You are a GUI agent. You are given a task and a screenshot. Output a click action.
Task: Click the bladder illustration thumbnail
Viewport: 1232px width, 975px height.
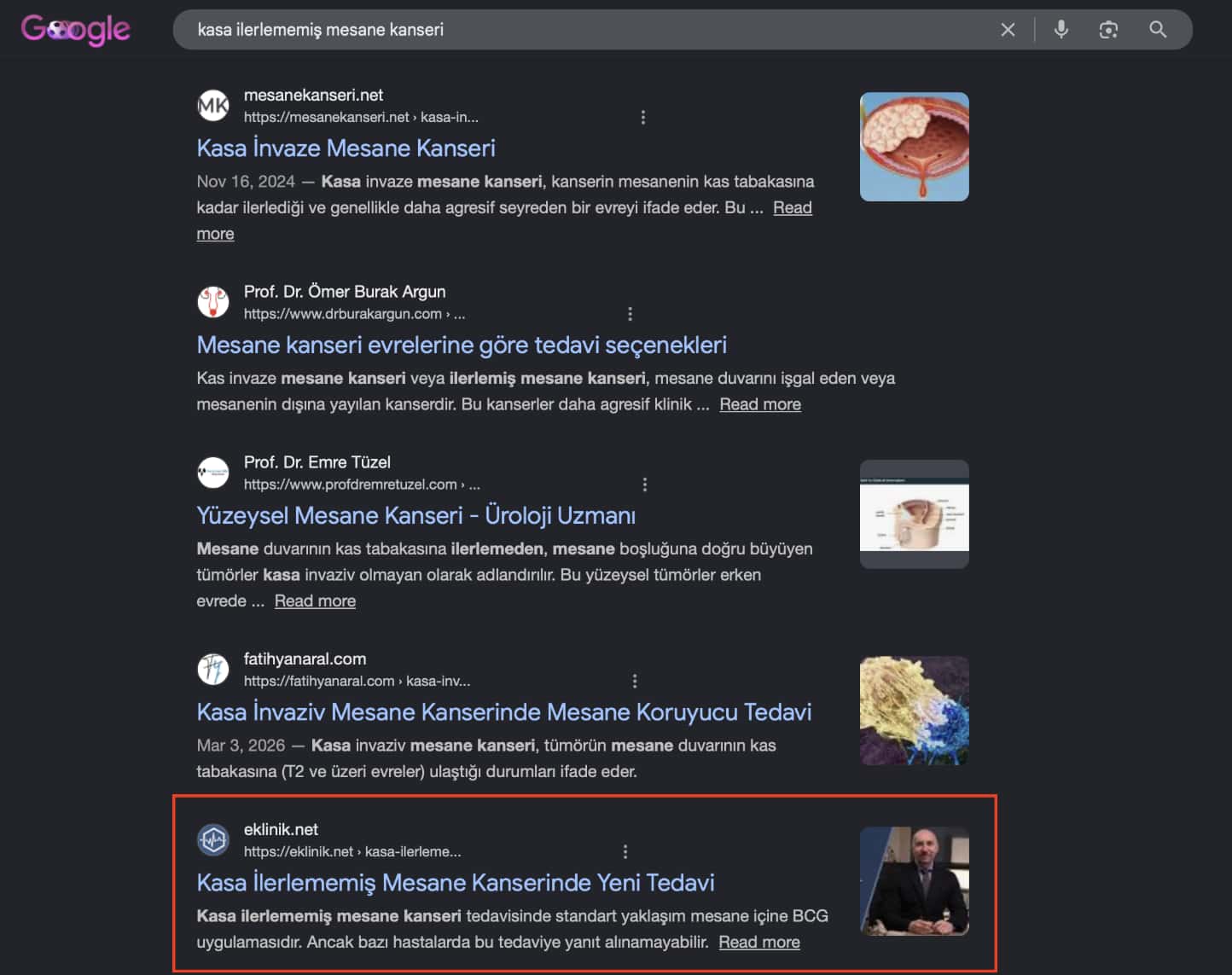click(914, 147)
